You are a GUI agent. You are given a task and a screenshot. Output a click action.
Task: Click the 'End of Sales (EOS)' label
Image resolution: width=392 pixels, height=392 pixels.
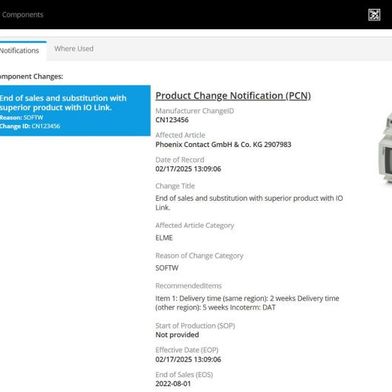click(184, 375)
